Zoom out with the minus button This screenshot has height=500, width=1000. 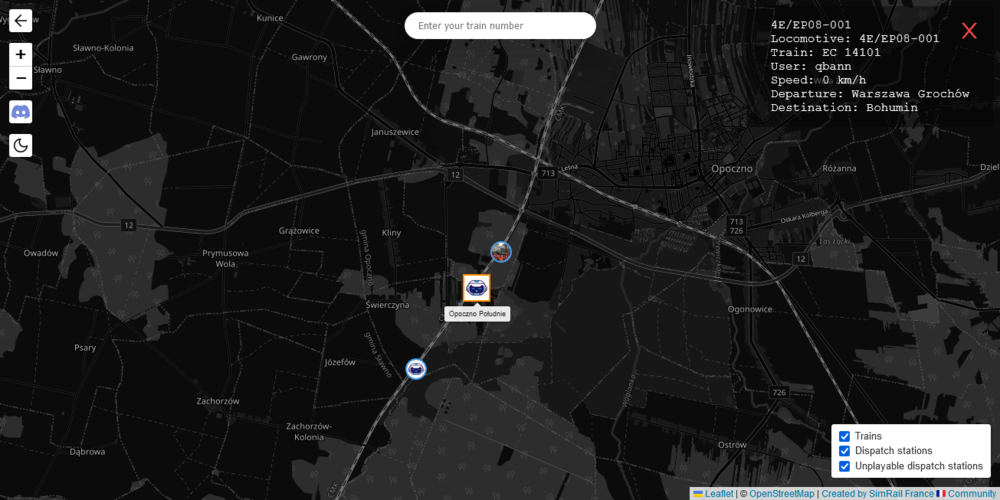click(20, 78)
